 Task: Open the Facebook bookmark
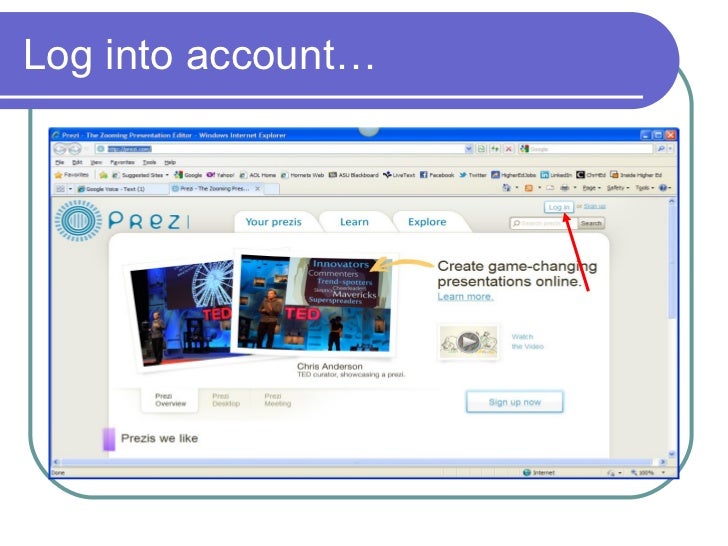[x=437, y=175]
